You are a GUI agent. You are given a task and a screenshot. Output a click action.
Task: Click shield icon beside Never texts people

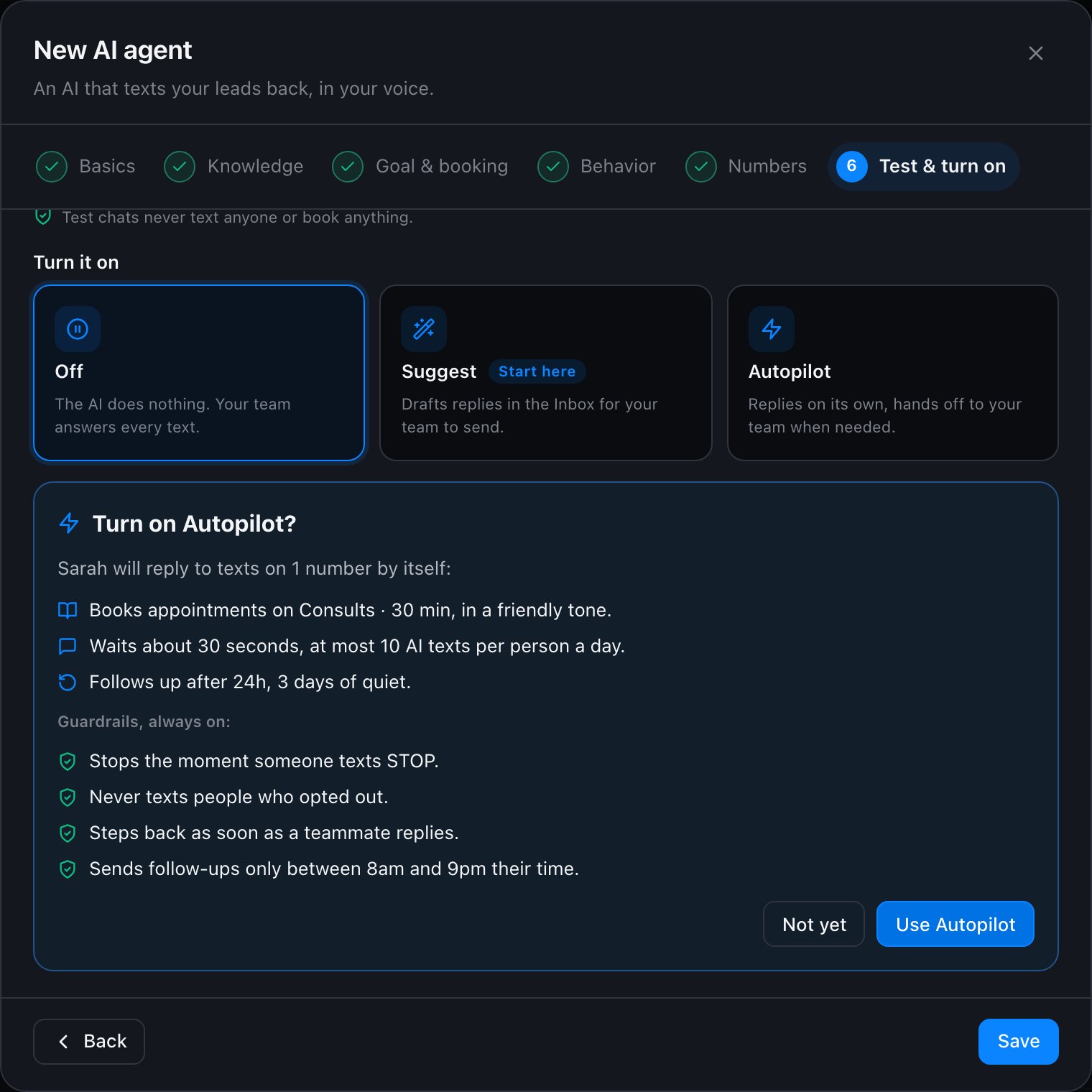(68, 797)
